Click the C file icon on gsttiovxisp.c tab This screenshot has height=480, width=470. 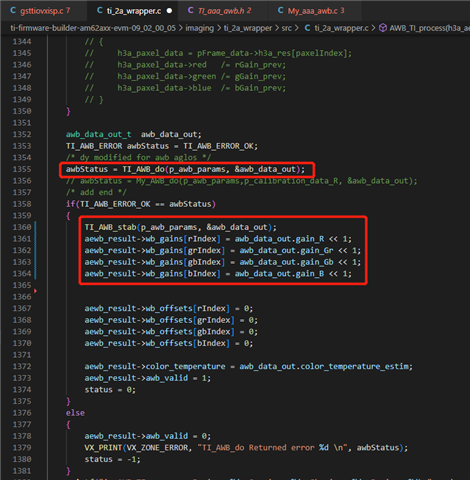coord(13,11)
